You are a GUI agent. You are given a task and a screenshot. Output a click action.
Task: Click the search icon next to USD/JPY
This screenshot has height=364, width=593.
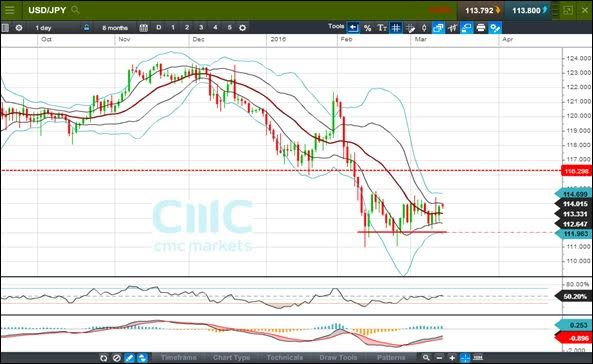[x=75, y=10]
